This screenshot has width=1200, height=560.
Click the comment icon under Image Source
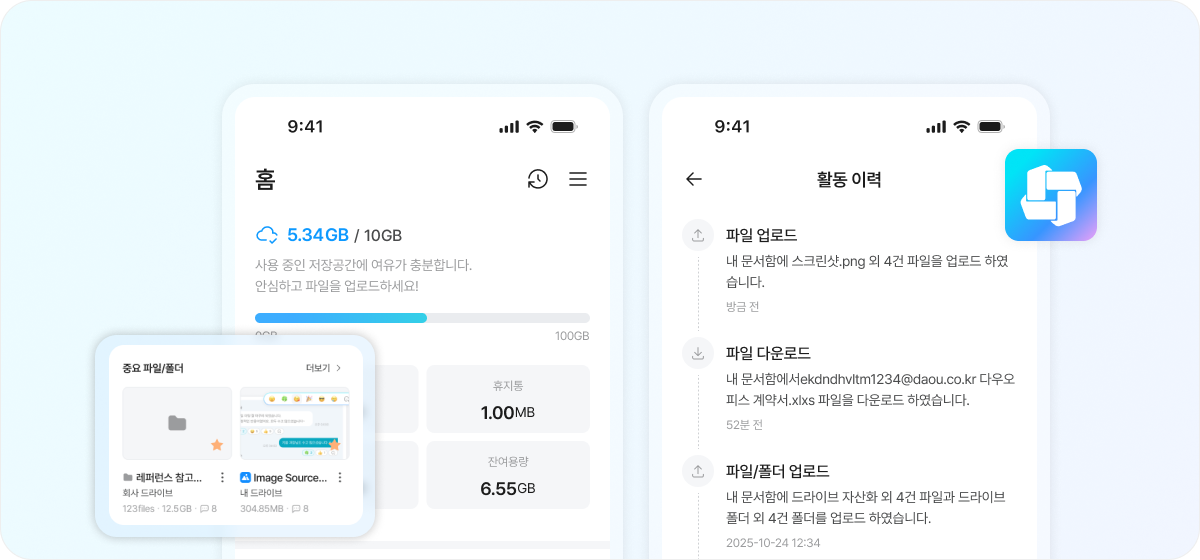[x=296, y=508]
